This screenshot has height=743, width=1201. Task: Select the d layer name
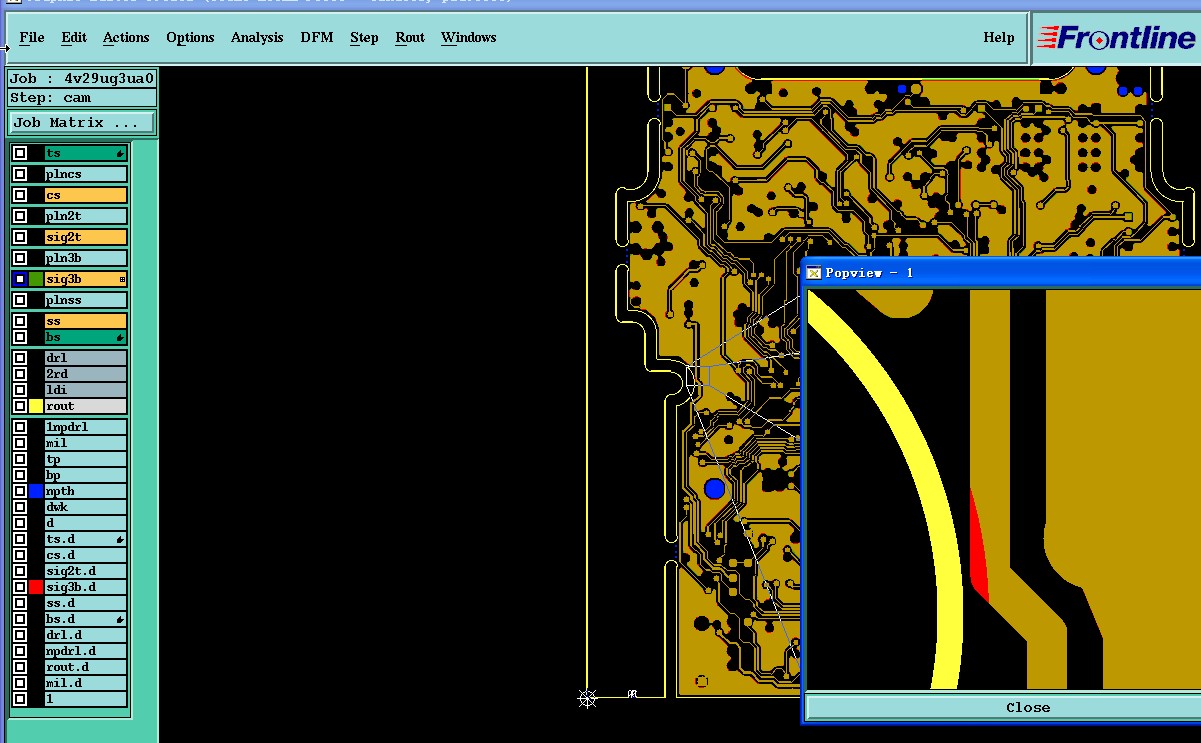(x=86, y=523)
